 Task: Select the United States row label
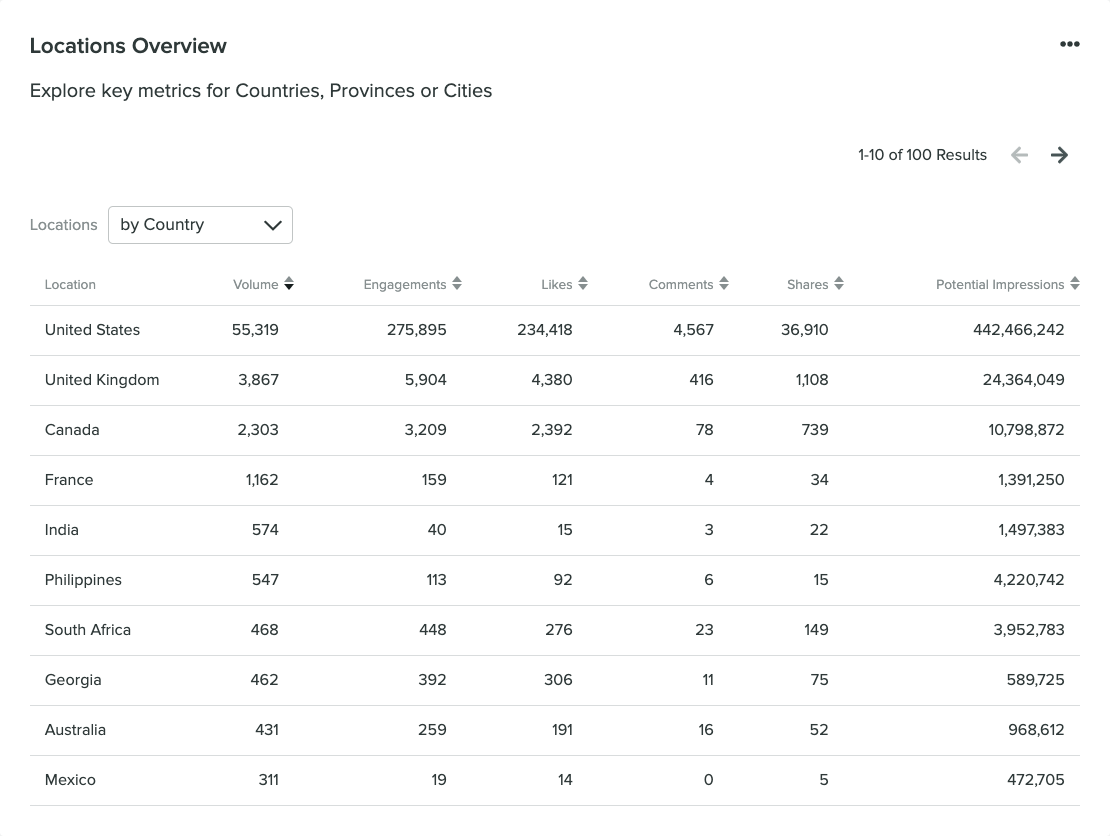coord(92,330)
